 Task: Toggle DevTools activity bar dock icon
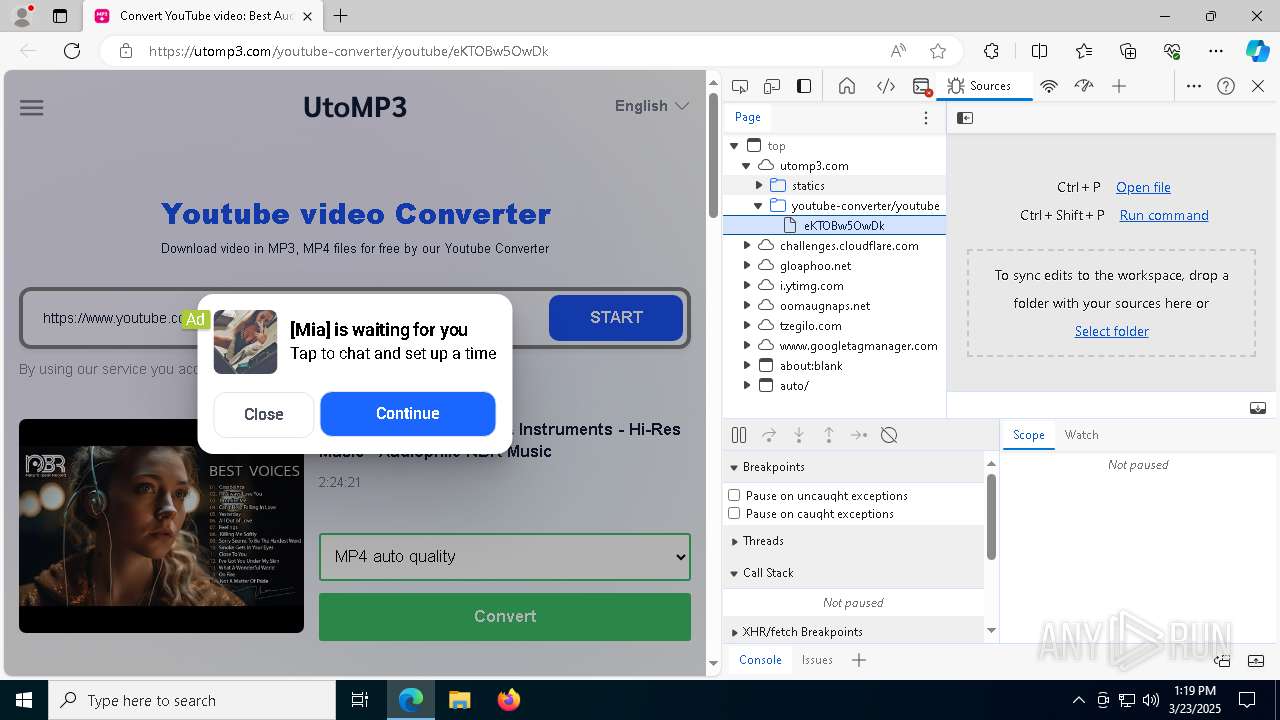(x=804, y=86)
